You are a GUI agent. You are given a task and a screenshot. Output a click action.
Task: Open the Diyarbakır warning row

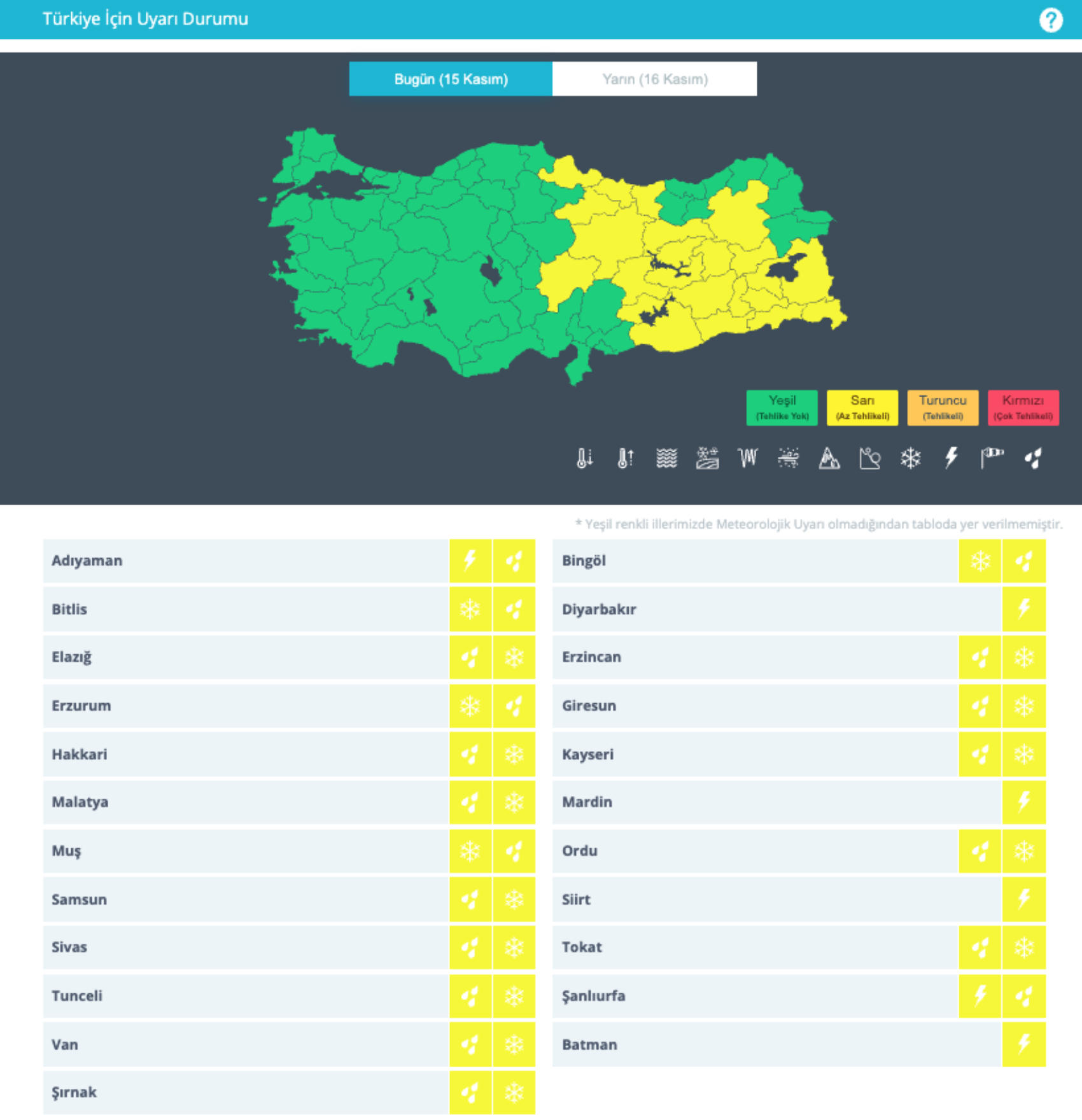pos(776,609)
